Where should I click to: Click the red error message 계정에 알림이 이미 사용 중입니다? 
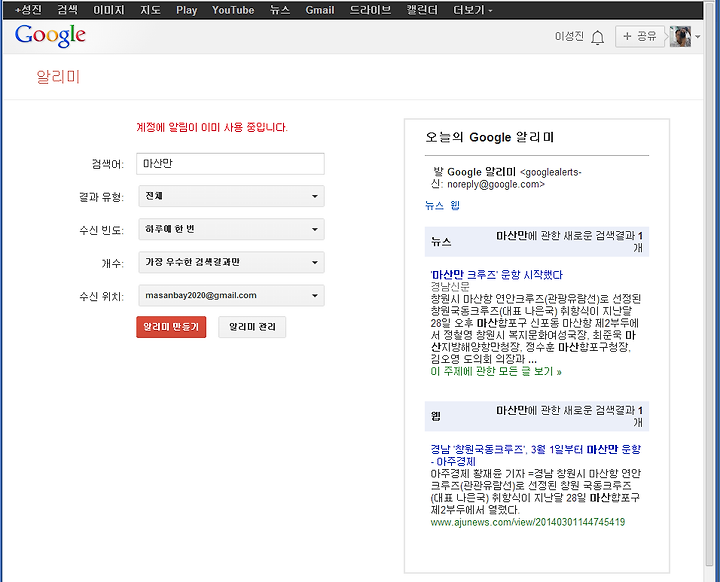pos(212,127)
